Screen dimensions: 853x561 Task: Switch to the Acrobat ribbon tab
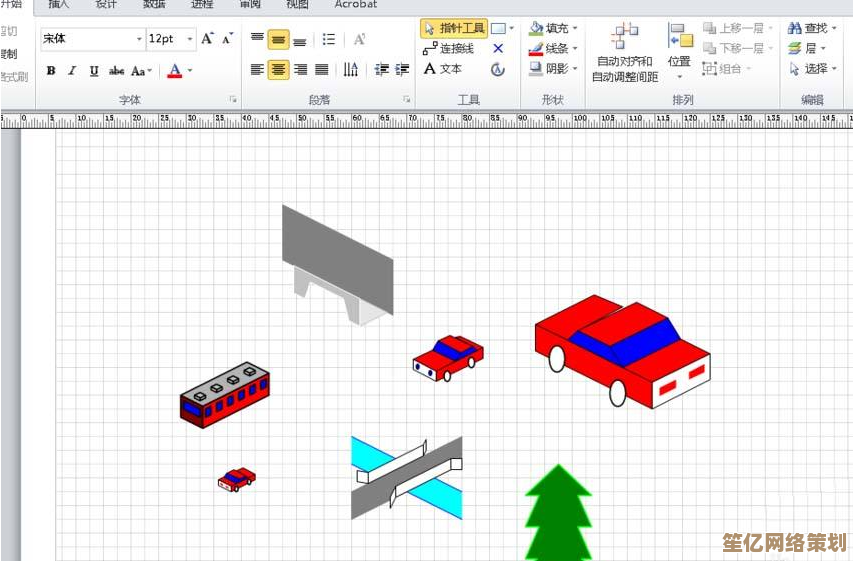(356, 5)
